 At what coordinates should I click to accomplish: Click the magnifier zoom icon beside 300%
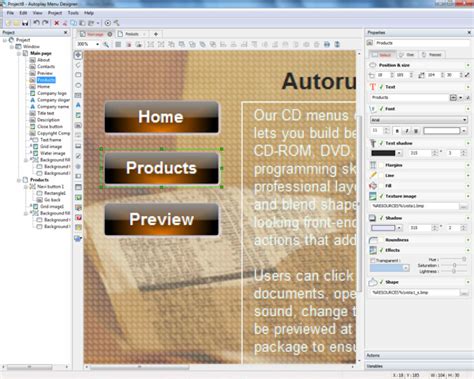tap(106, 44)
